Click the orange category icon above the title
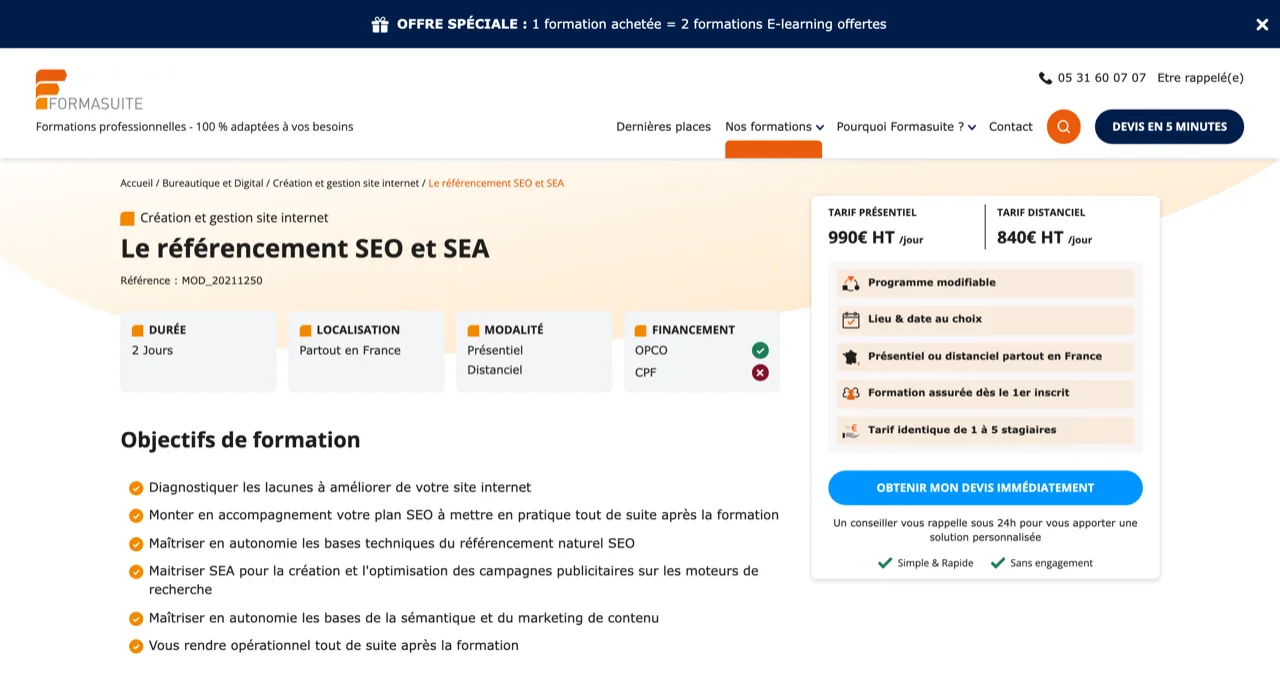This screenshot has width=1280, height=675. pyautogui.click(x=127, y=218)
